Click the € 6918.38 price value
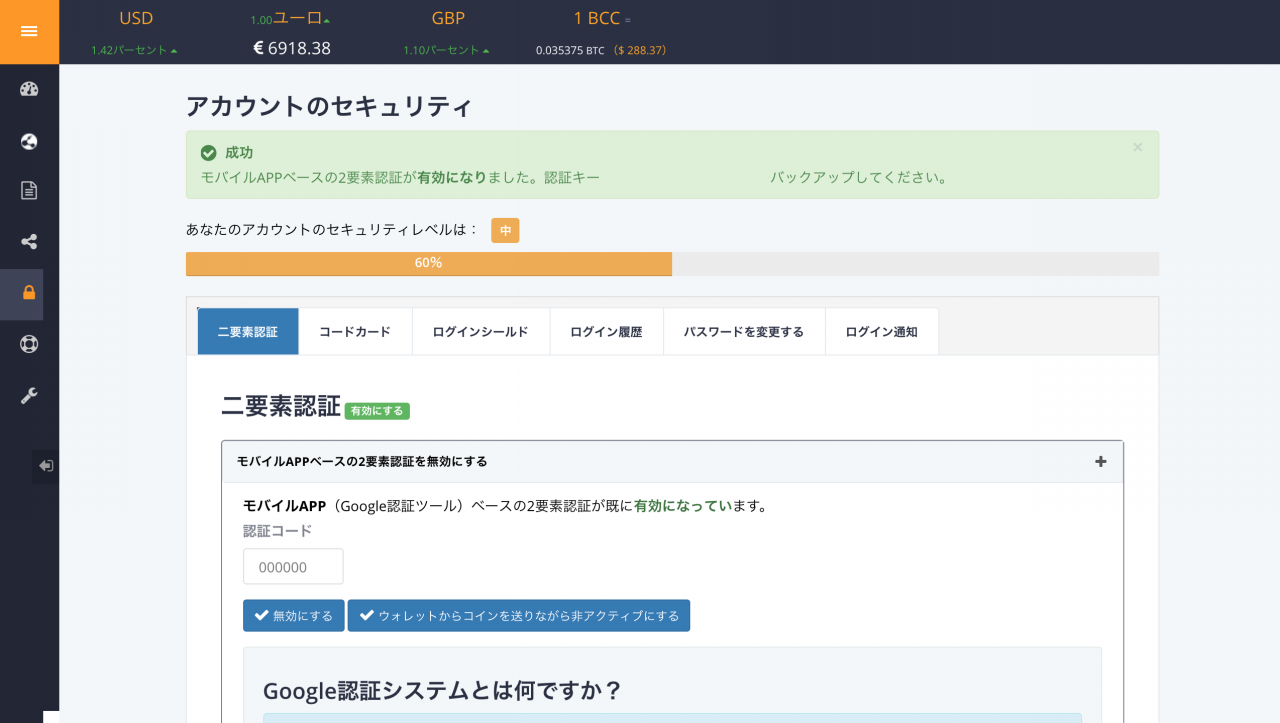Viewport: 1280px width, 723px height. (291, 48)
